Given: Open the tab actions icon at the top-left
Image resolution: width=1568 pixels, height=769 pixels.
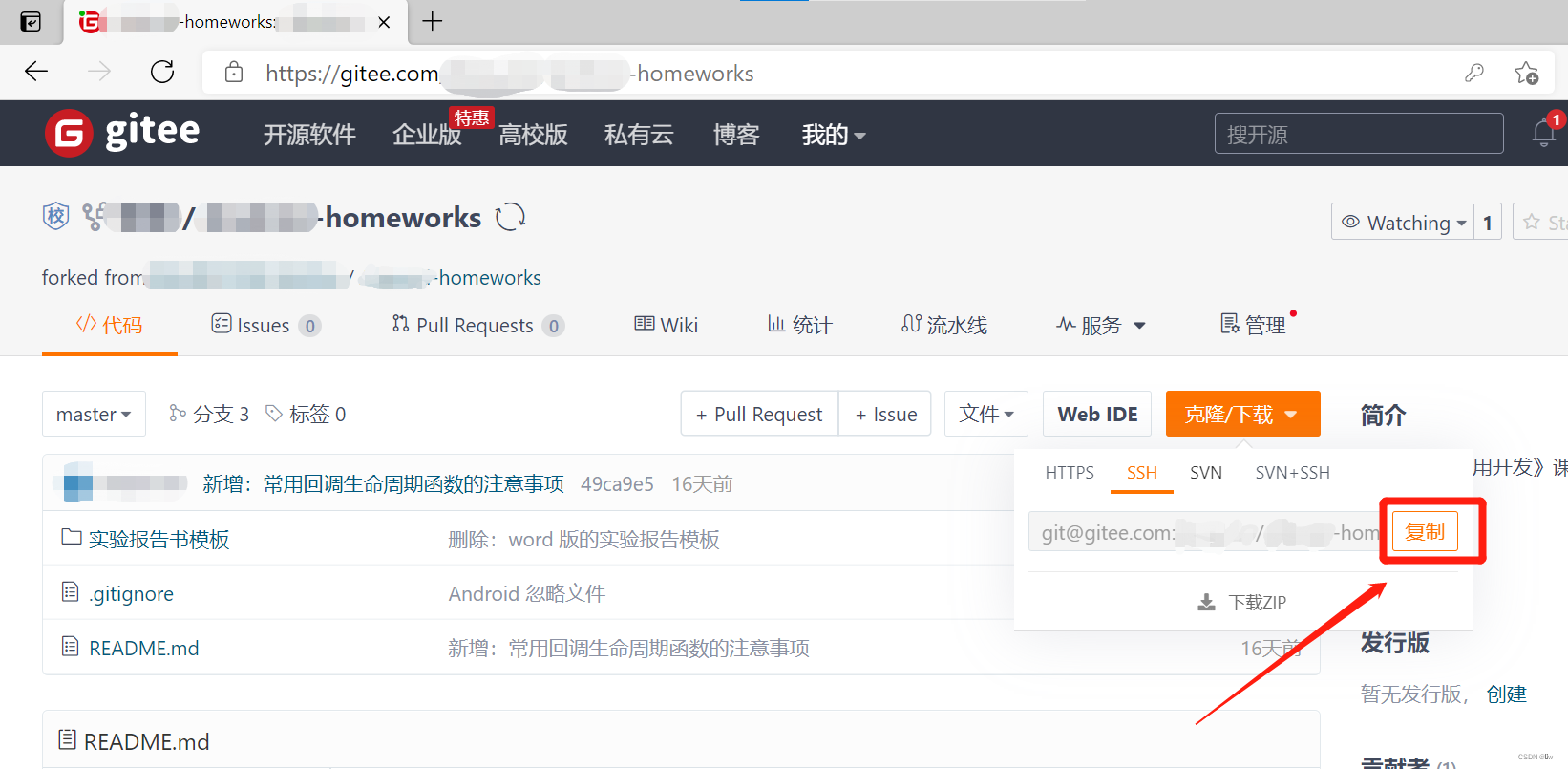Looking at the screenshot, I should point(31,22).
